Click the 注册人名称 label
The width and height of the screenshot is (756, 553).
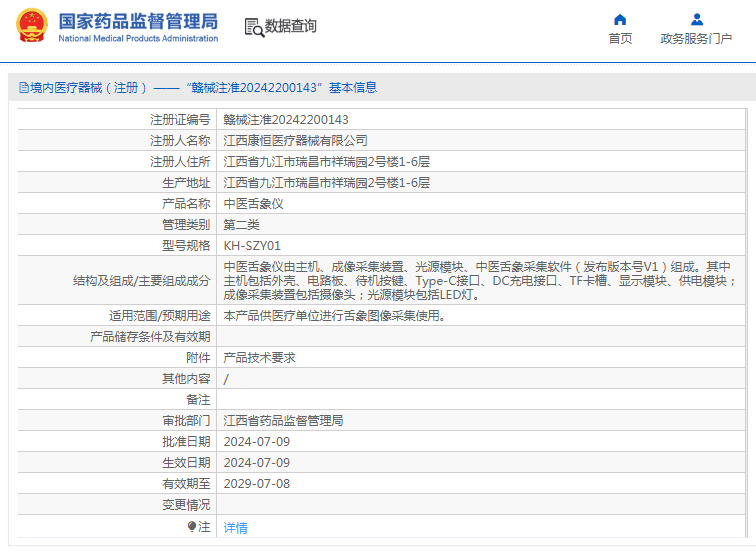pyautogui.click(x=180, y=141)
